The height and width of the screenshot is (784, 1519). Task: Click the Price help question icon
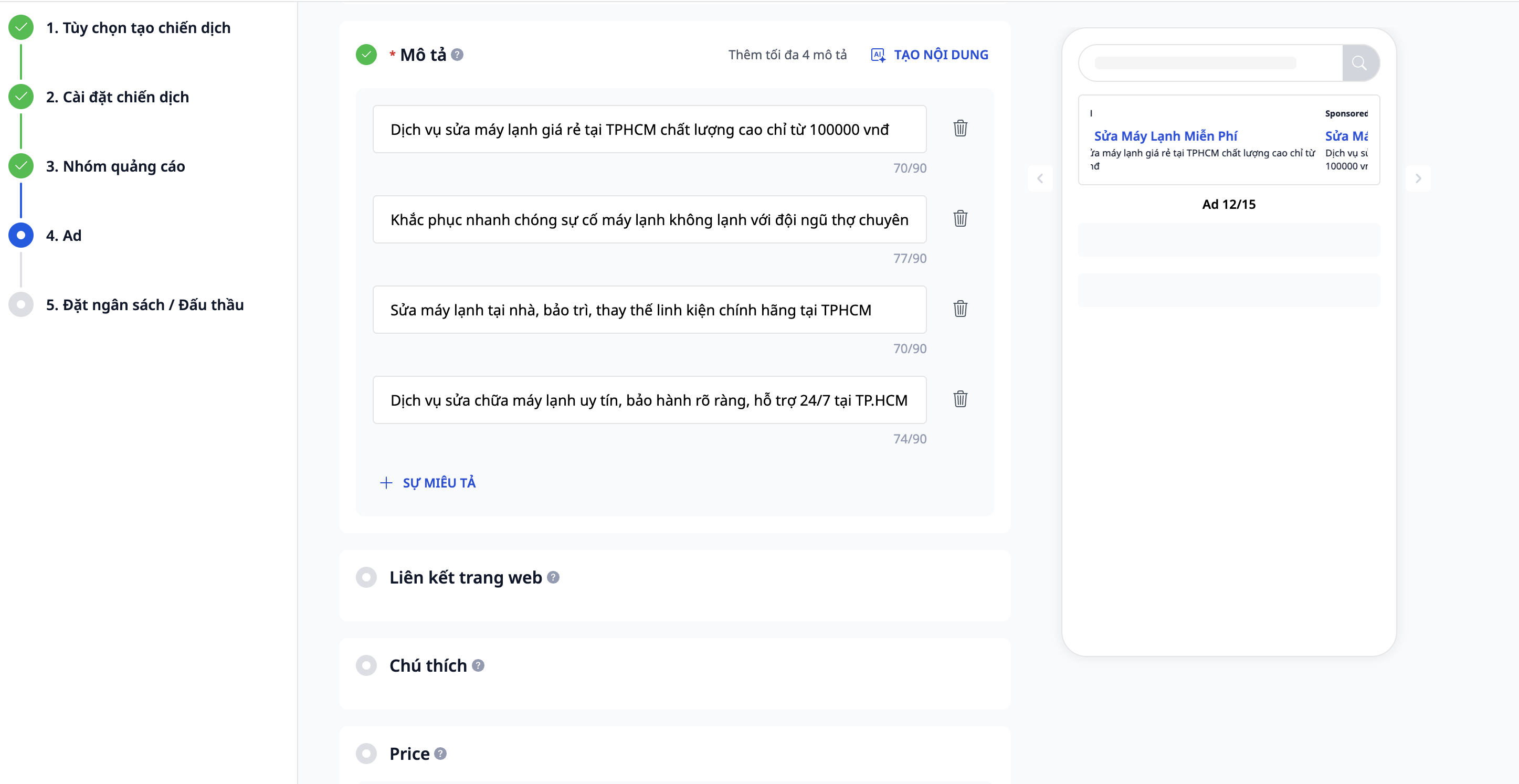440,754
